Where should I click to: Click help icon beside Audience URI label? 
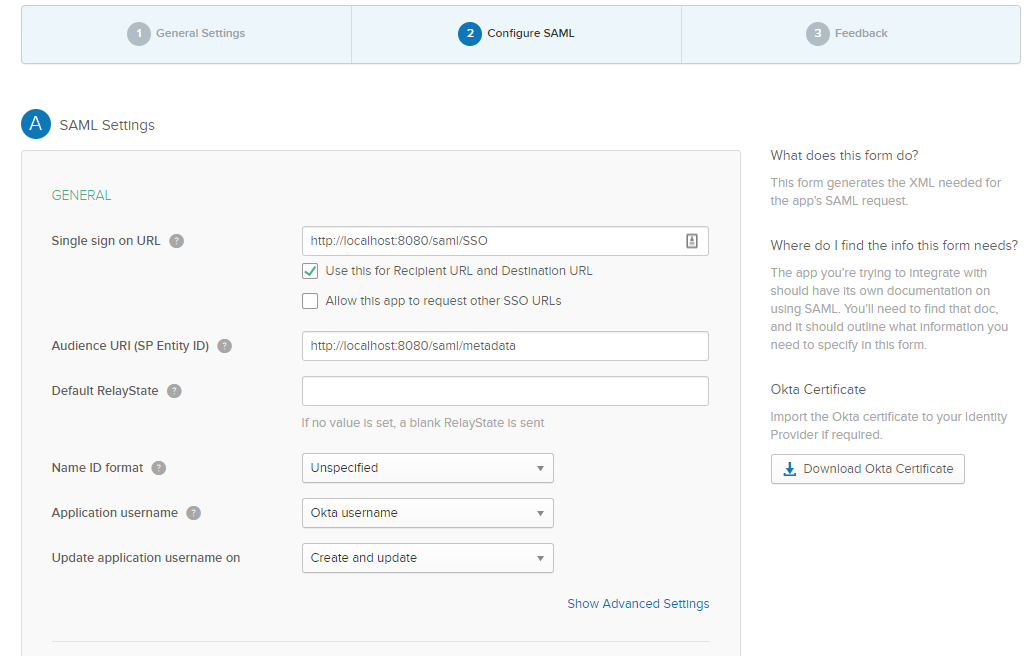(225, 346)
